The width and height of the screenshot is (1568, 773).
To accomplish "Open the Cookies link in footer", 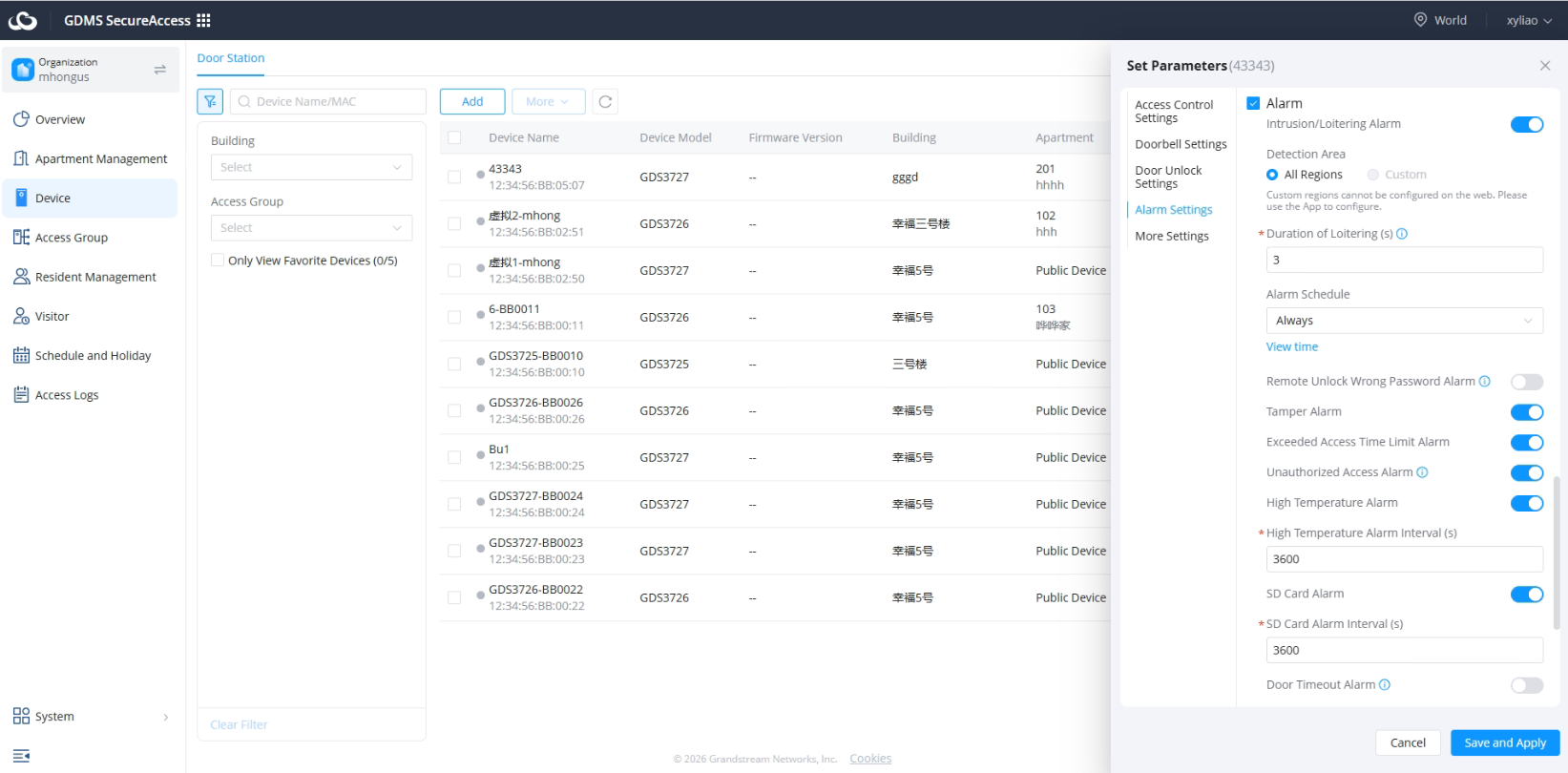I will [870, 759].
